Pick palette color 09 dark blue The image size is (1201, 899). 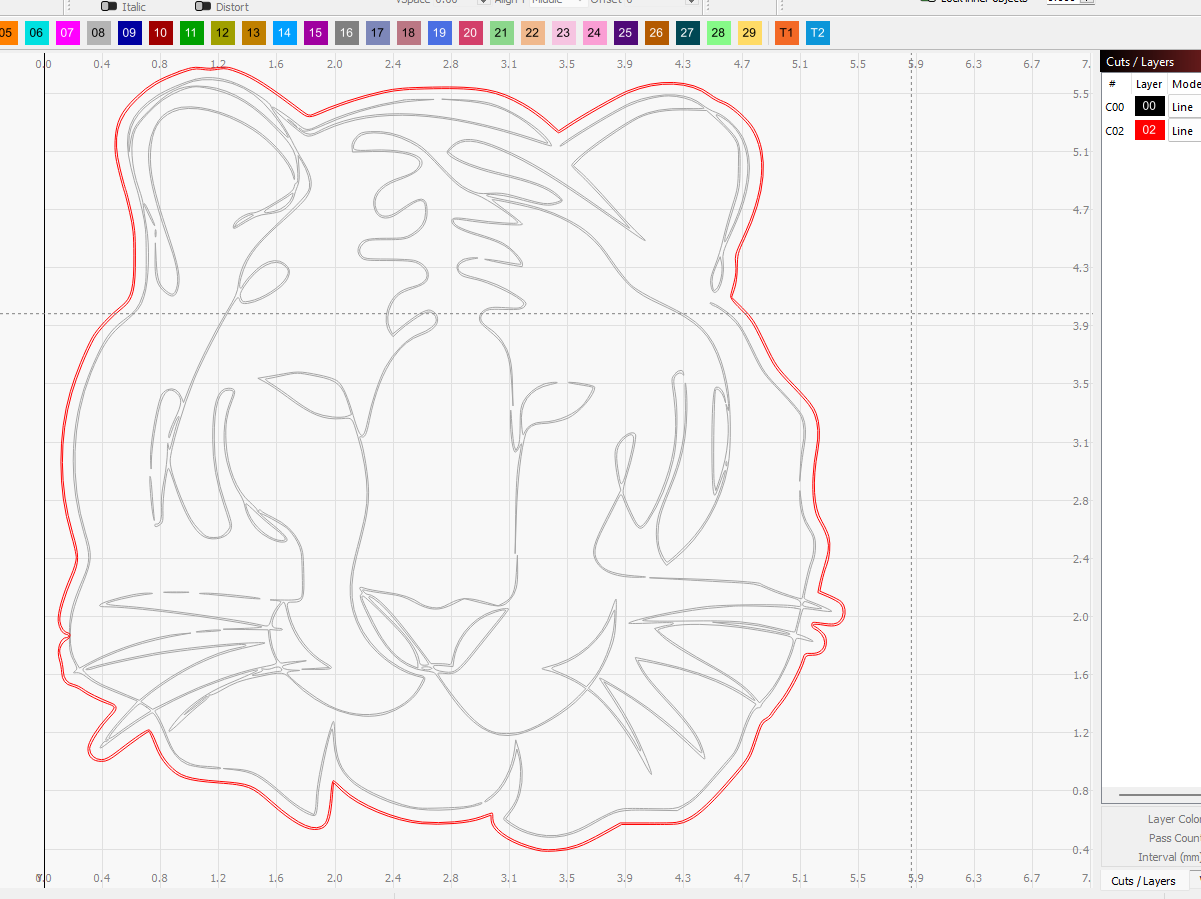129,33
